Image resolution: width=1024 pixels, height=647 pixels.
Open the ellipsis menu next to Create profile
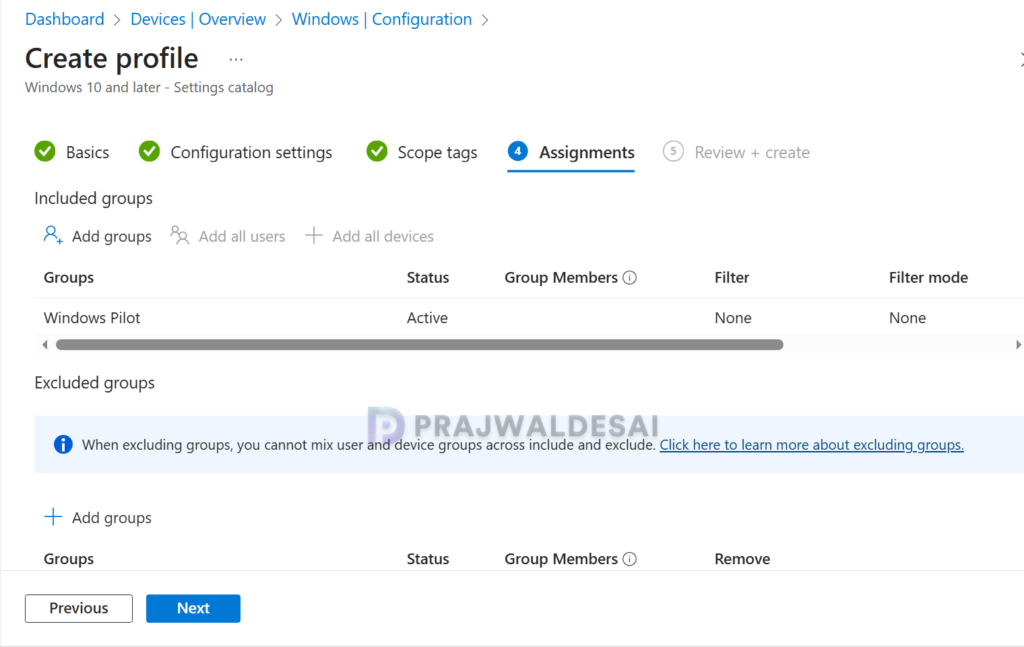coord(236,59)
